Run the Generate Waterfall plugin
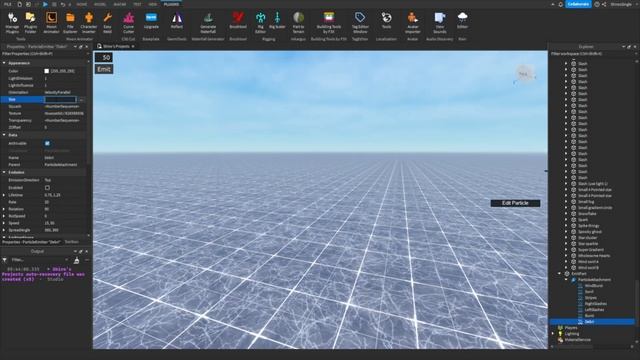The image size is (640, 360). tap(208, 23)
